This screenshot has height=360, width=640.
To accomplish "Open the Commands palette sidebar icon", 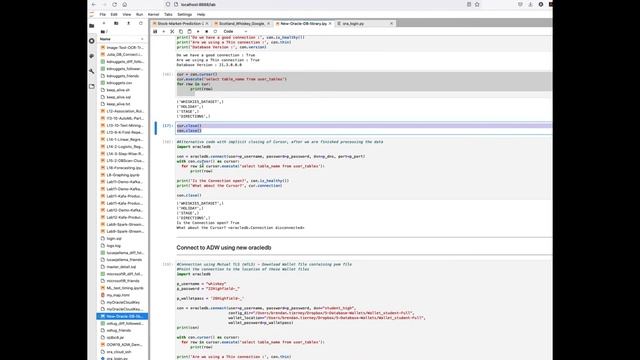I will pyautogui.click(x=92, y=56).
